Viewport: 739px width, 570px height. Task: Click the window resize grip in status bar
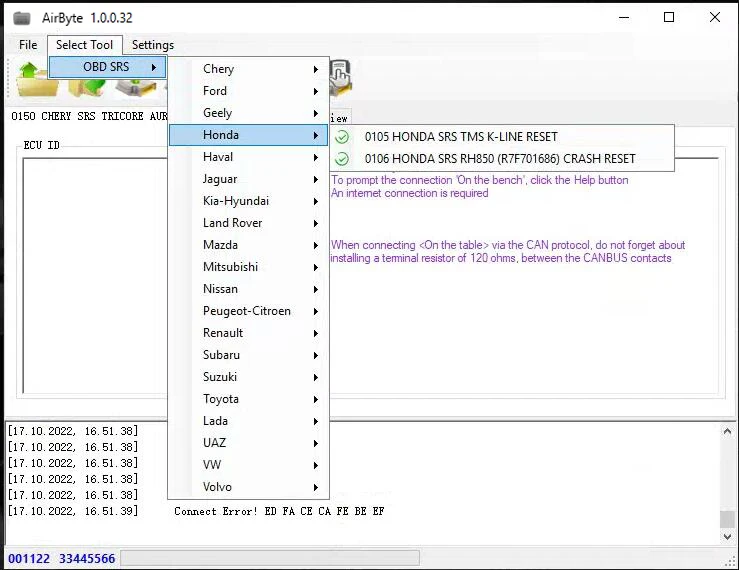click(x=730, y=561)
